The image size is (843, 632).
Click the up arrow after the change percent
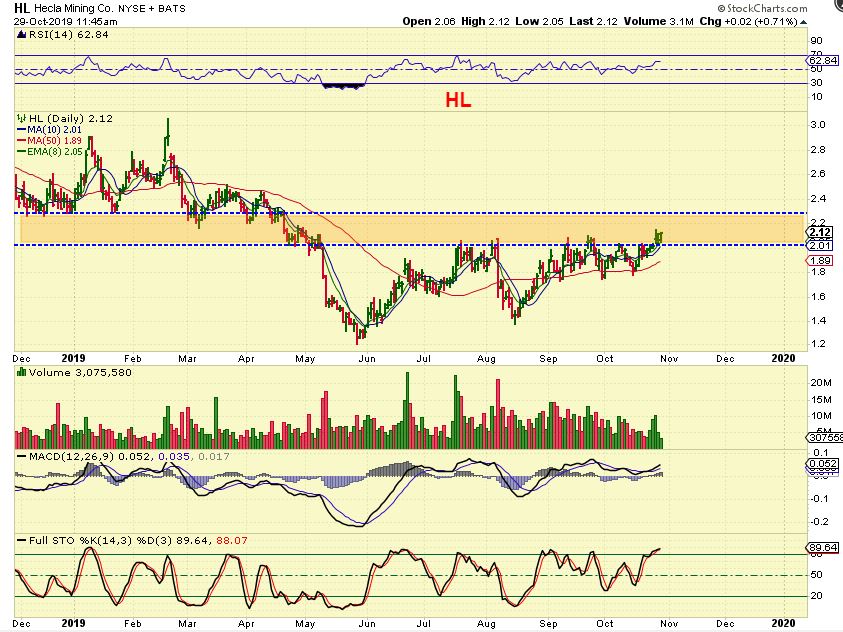point(803,22)
